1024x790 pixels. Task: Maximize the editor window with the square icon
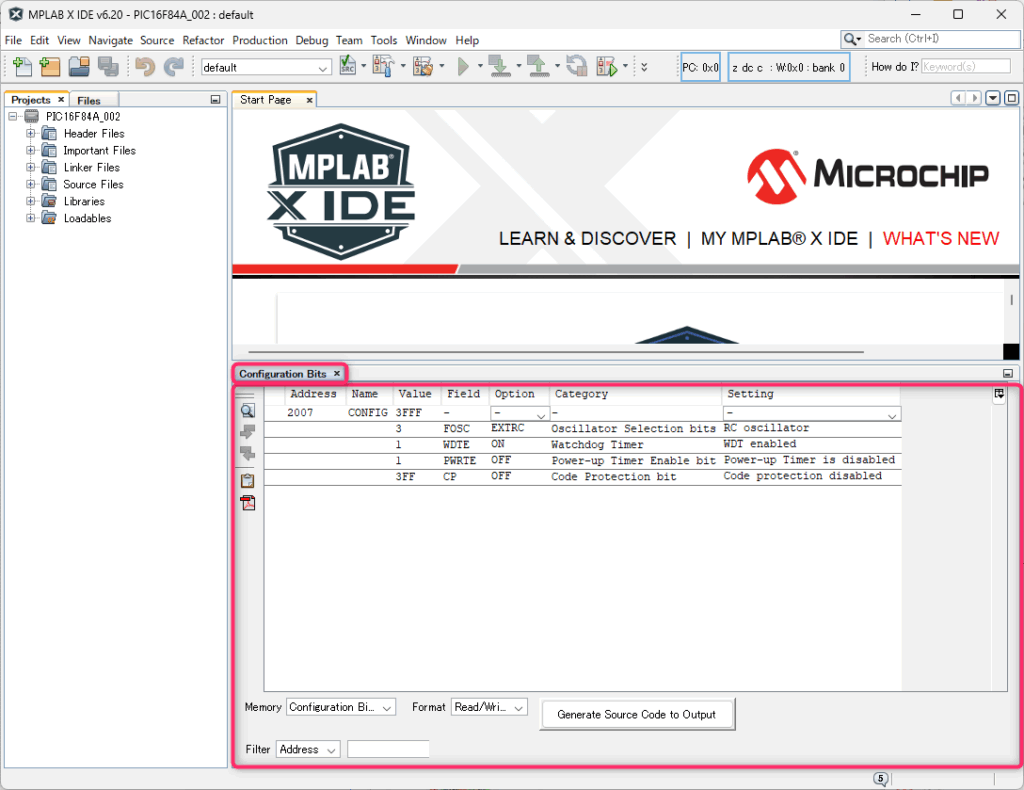1012,98
